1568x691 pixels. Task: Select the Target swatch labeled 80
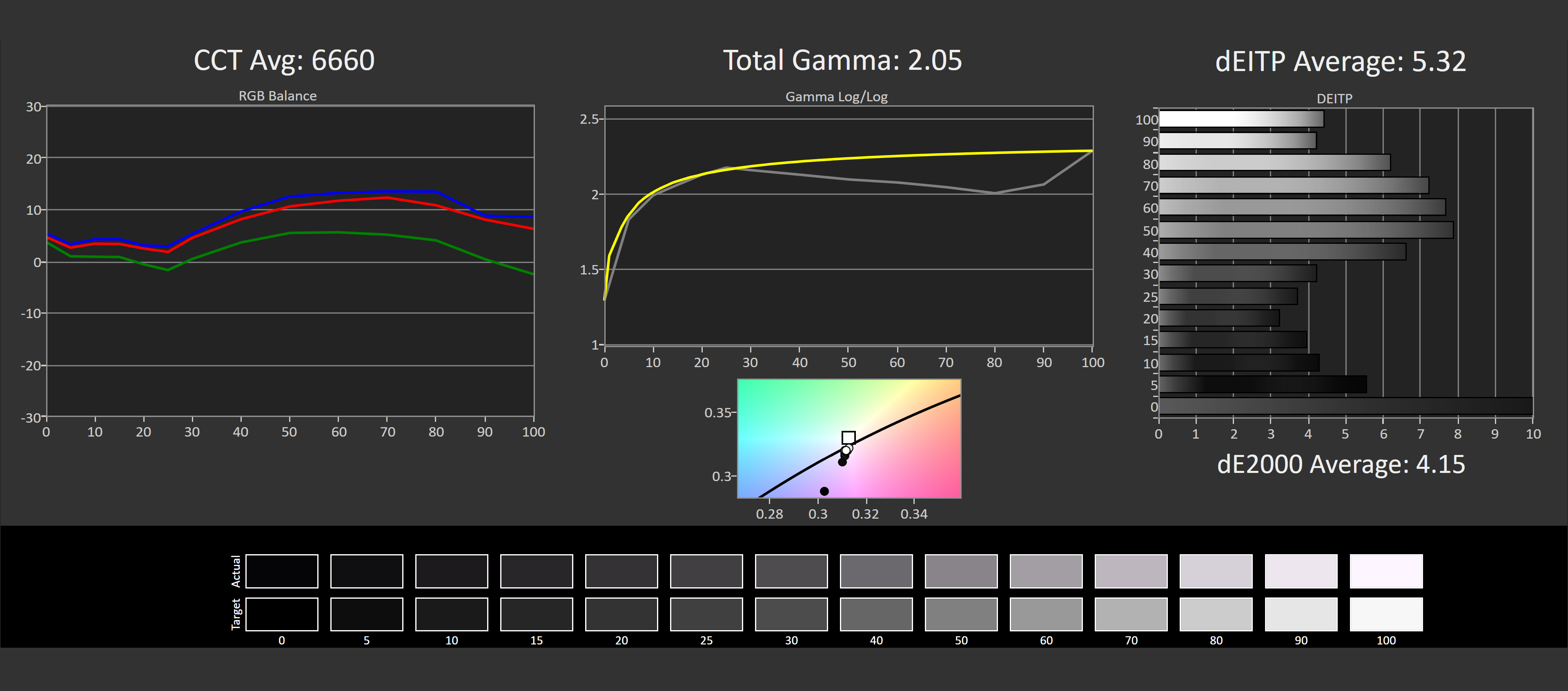click(1216, 614)
